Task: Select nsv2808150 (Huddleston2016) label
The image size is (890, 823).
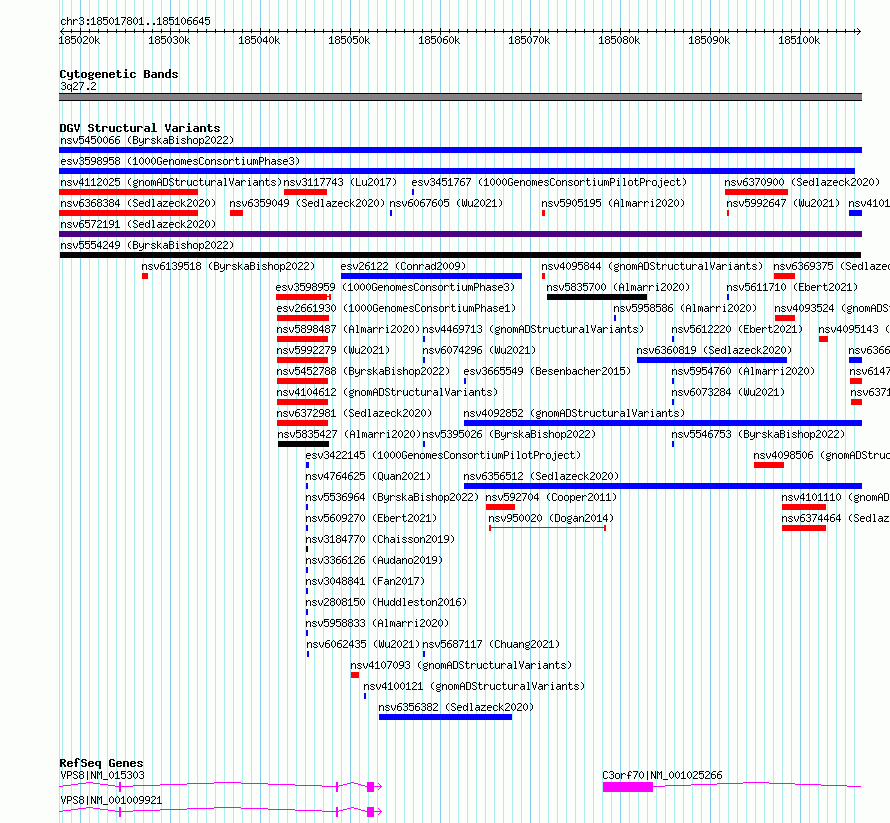Action: pyautogui.click(x=386, y=602)
